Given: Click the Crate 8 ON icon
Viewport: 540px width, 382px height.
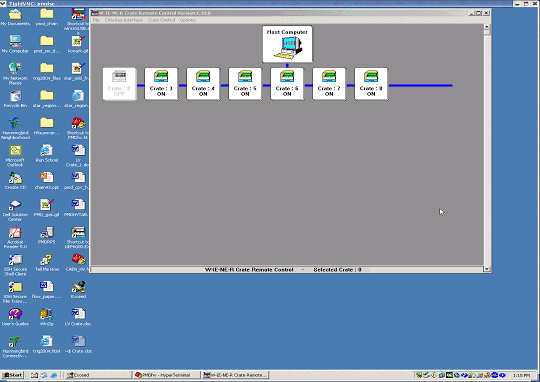Looking at the screenshot, I should tap(371, 84).
